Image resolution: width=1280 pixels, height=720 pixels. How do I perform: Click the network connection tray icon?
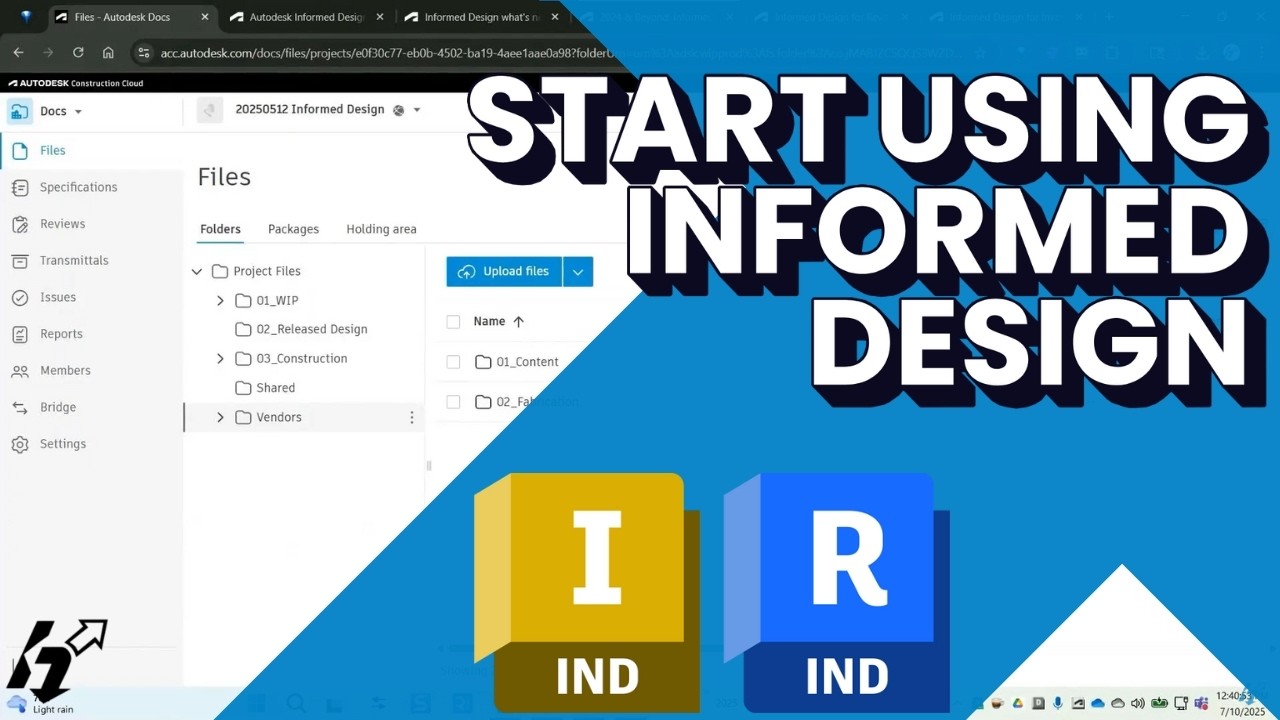tap(1180, 704)
